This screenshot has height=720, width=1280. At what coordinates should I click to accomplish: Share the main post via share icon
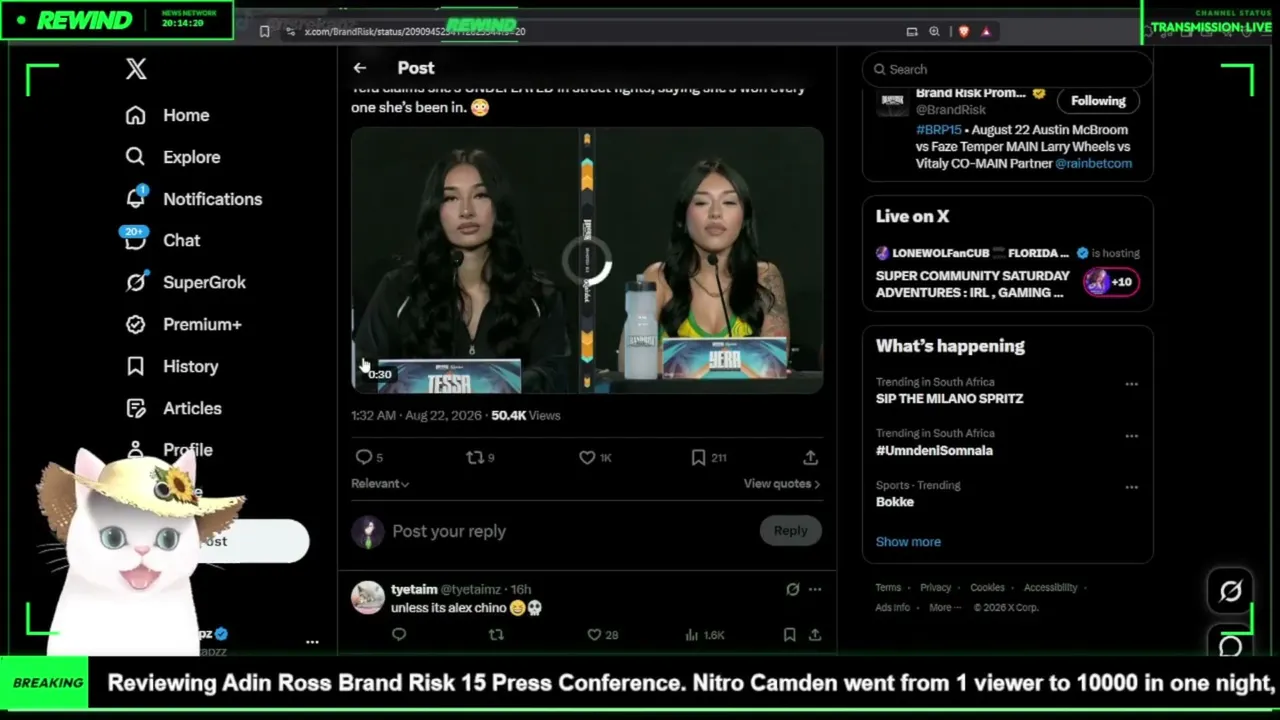(x=810, y=457)
